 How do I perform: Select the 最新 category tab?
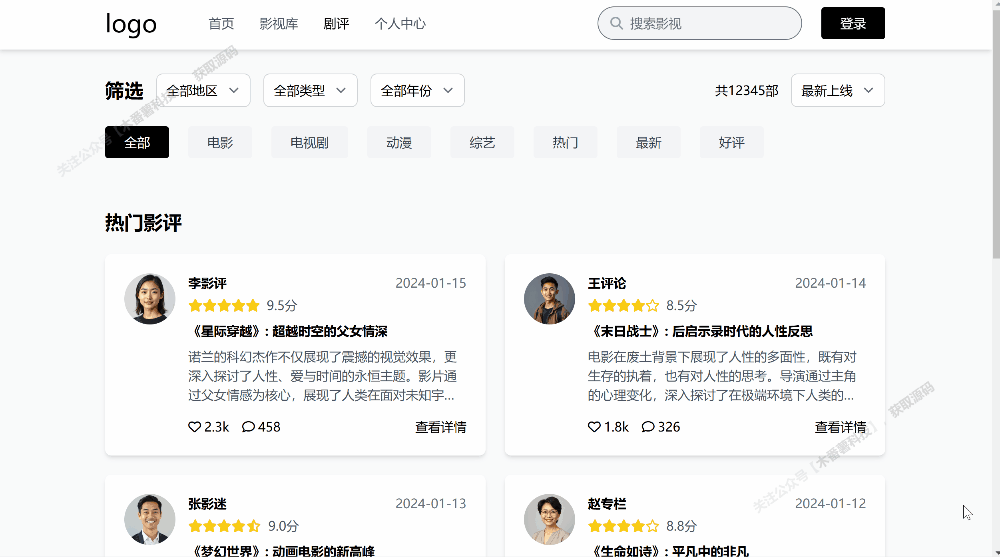(x=649, y=142)
